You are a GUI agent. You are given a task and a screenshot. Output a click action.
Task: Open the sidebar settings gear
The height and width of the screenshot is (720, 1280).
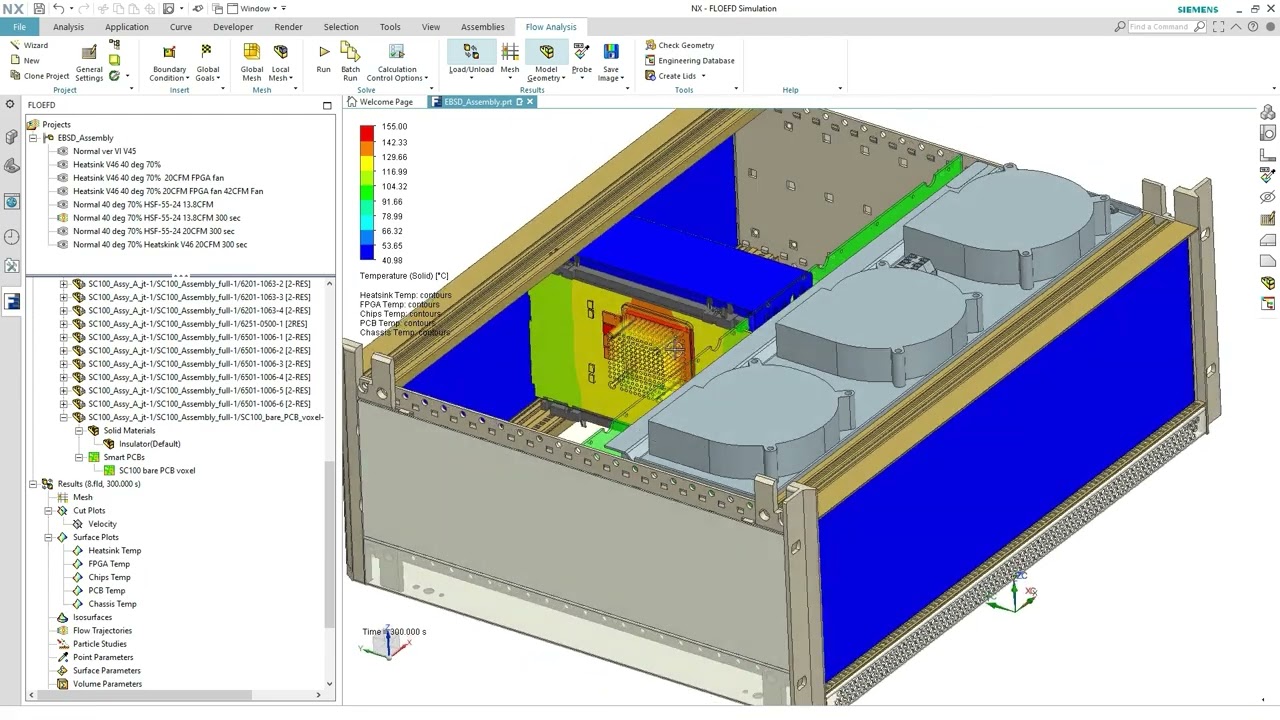pyautogui.click(x=10, y=105)
